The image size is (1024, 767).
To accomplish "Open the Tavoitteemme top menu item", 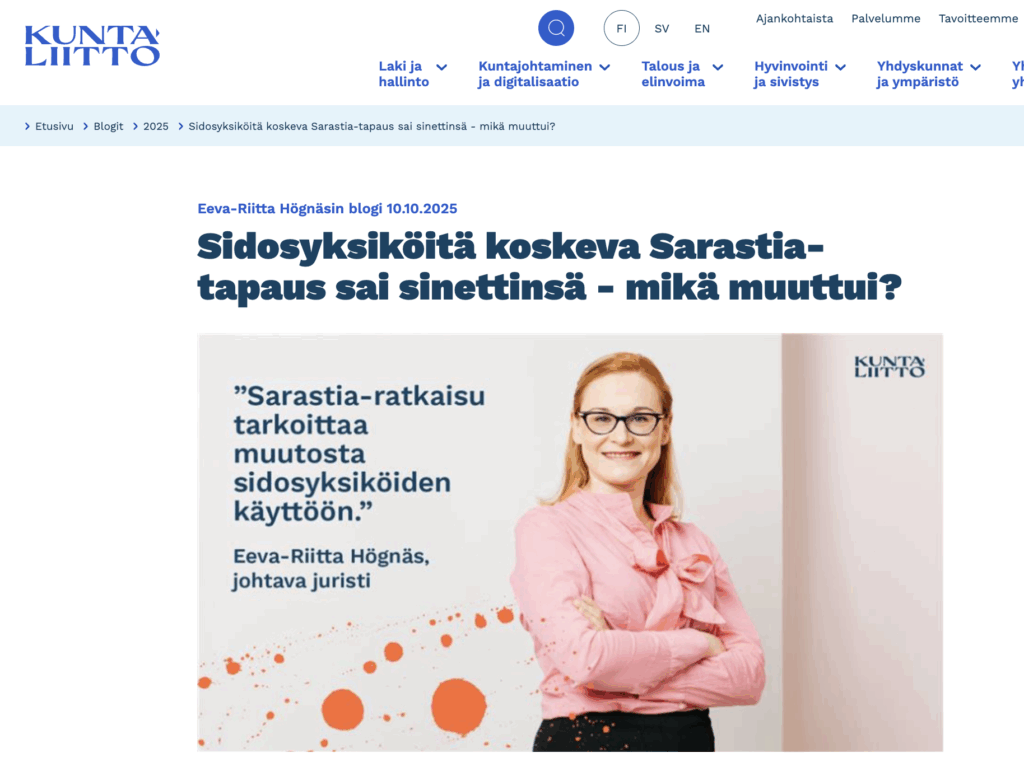I will [978, 18].
